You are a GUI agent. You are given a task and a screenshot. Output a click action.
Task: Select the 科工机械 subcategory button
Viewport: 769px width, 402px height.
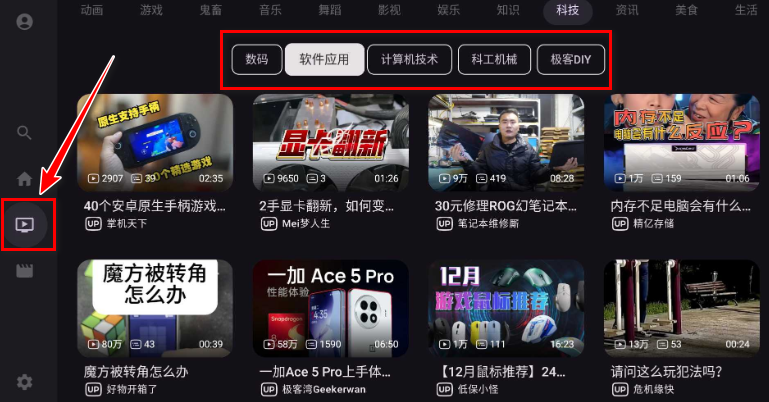click(494, 60)
